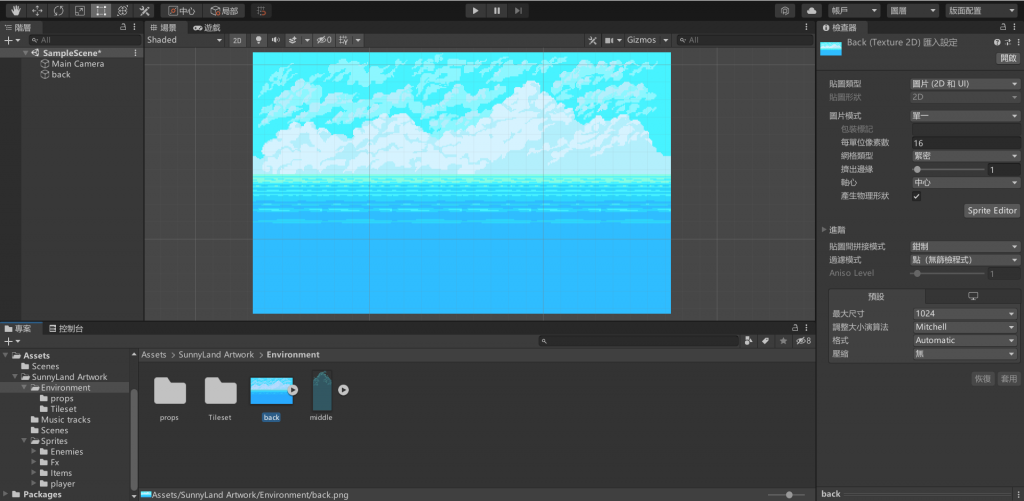Select the Hand tool
1024x501 pixels.
(x=16, y=10)
